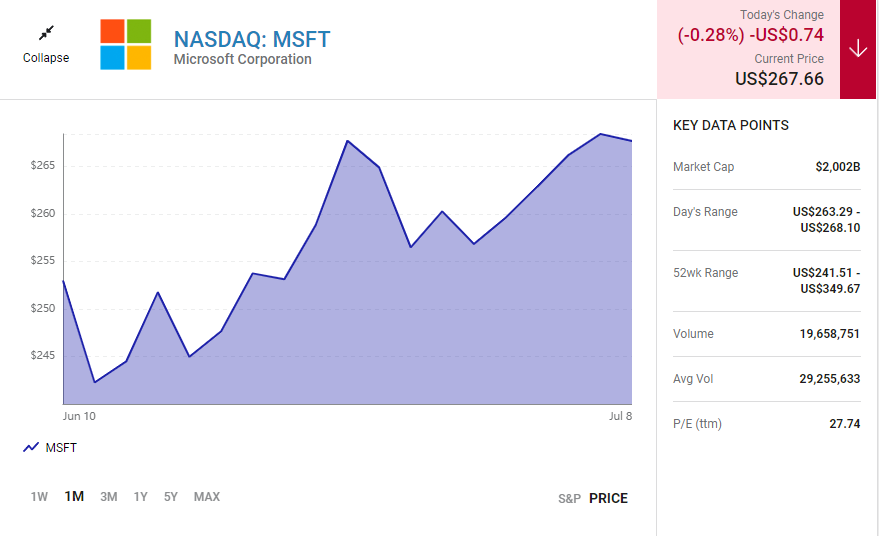
Task: Show the MAX chart range
Action: (207, 497)
